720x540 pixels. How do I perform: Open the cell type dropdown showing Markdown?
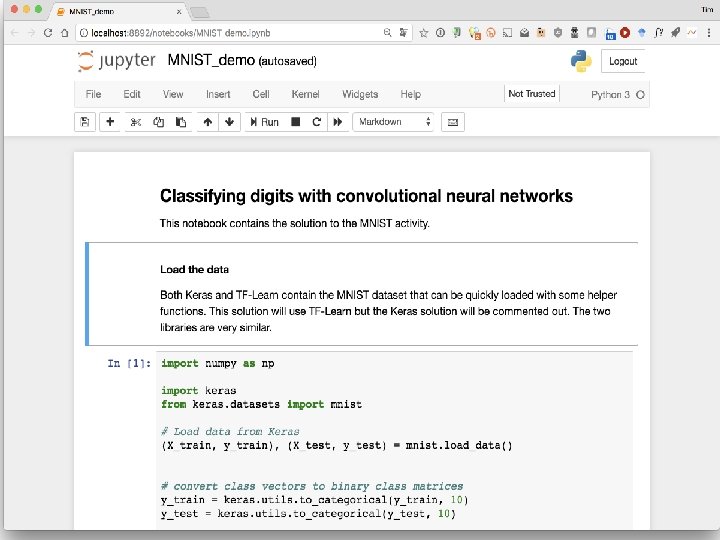pos(394,122)
